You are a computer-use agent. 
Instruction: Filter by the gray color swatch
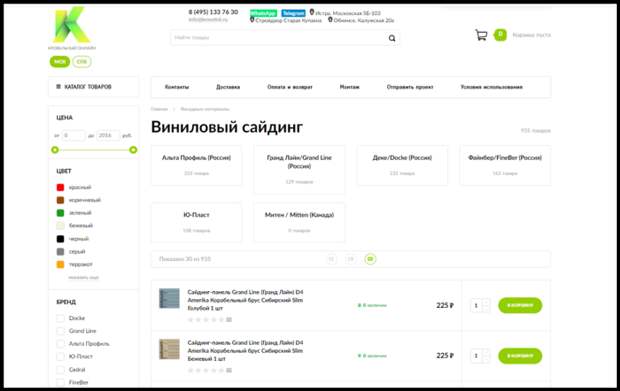click(60, 251)
